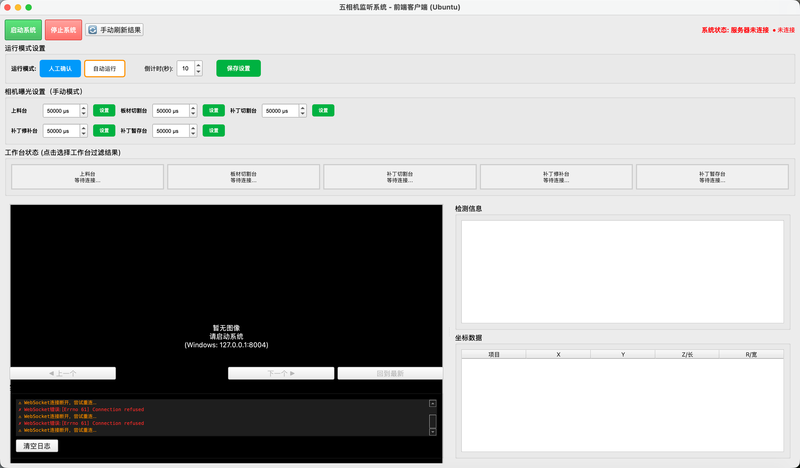Viewport: 800px width, 468px height.
Task: Stop the system via 停止系统 button
Action: pyautogui.click(x=63, y=30)
